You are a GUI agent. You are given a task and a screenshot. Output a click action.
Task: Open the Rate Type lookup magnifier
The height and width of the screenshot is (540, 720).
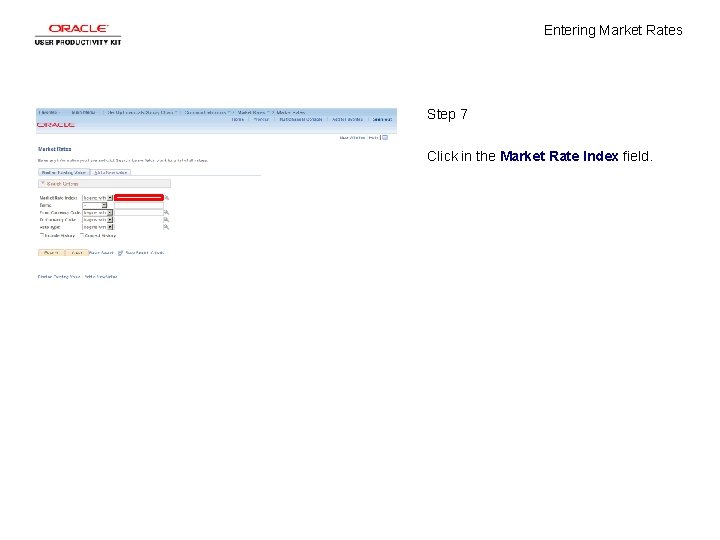(166, 227)
